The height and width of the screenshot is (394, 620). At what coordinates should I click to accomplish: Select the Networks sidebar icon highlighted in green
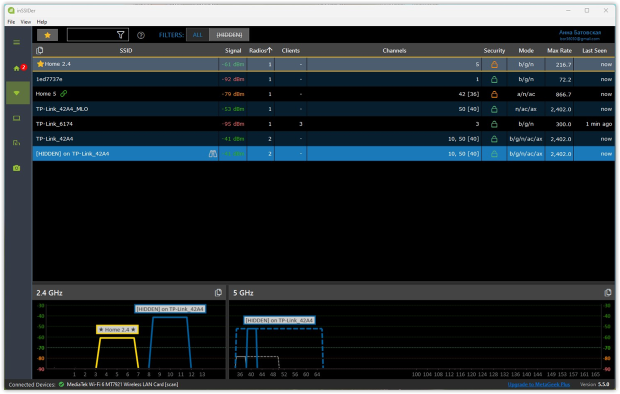coord(17,93)
